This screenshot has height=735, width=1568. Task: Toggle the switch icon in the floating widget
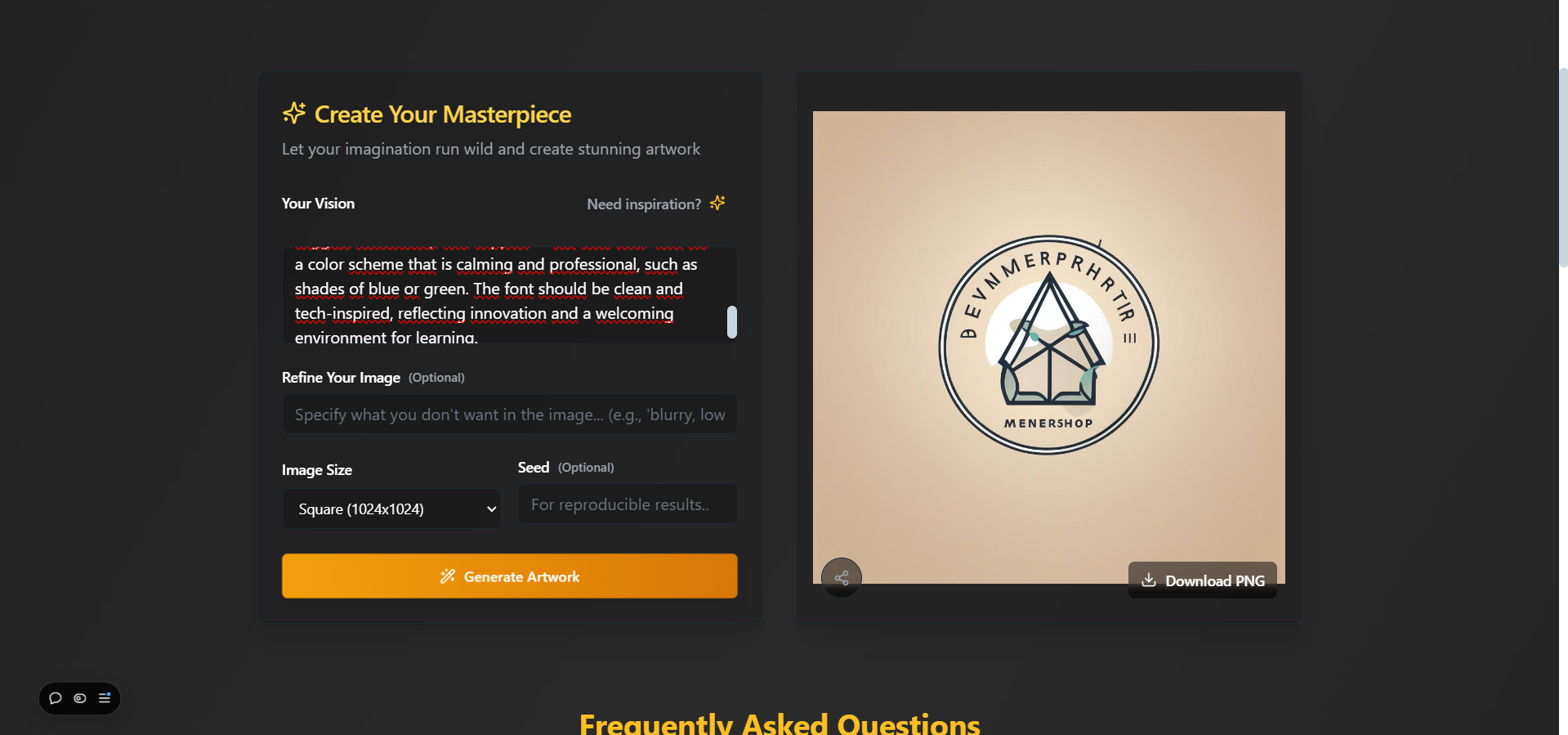[80, 698]
